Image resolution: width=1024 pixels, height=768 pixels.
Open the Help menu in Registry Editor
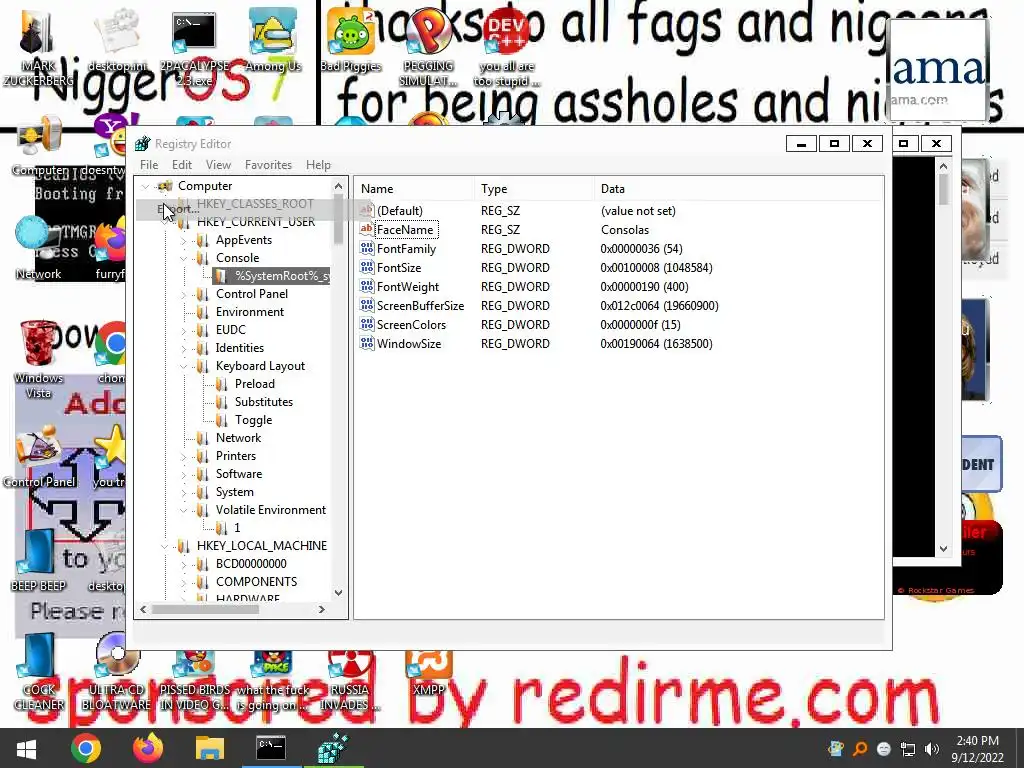(318, 165)
